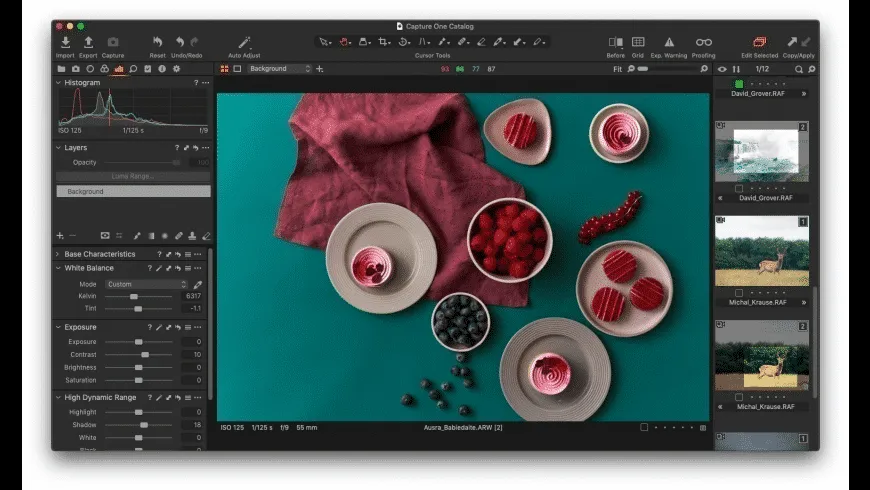Select the Keystone cursor tool
This screenshot has height=490, width=870.
click(x=423, y=42)
